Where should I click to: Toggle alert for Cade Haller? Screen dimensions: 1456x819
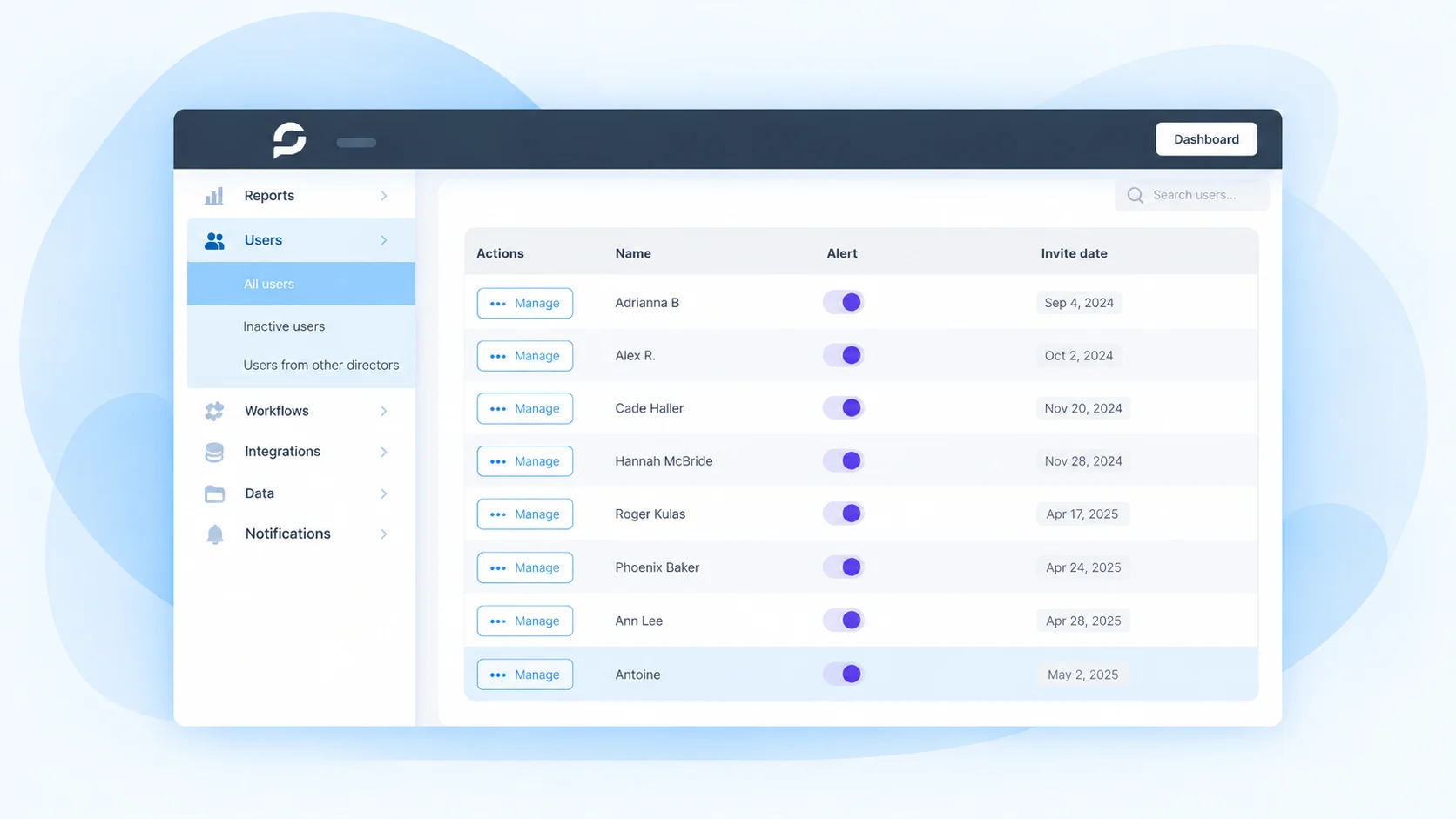[x=843, y=407]
